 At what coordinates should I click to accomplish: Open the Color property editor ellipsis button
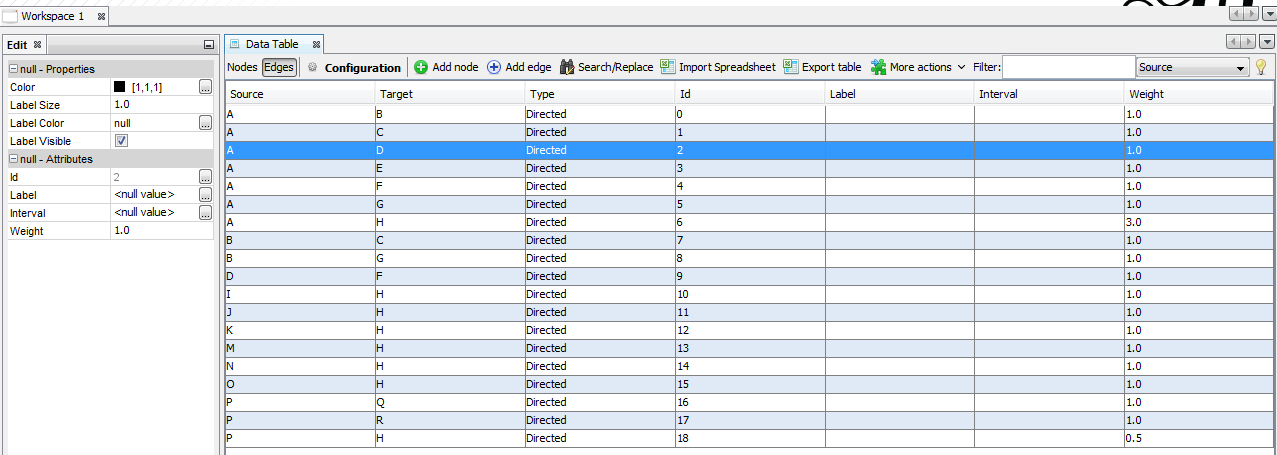point(205,87)
